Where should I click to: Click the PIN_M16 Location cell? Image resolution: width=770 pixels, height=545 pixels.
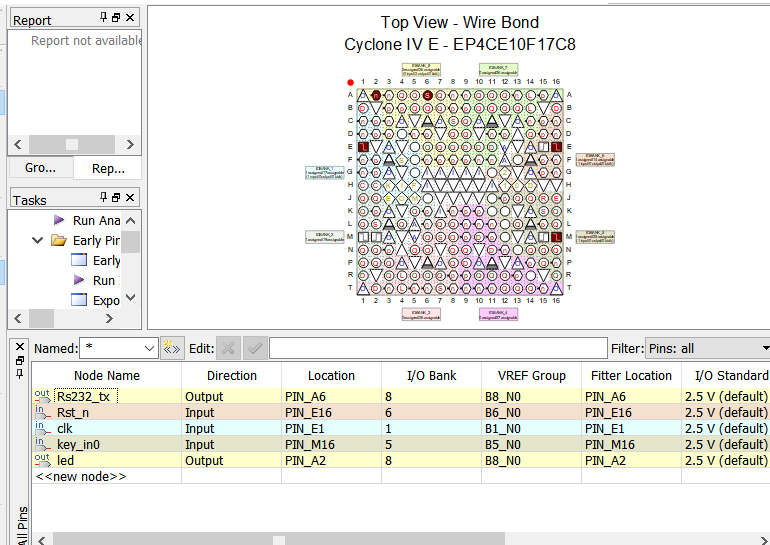pyautogui.click(x=331, y=444)
